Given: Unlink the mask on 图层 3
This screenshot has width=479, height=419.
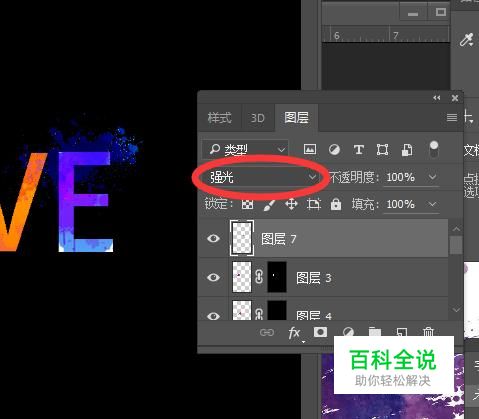Looking at the screenshot, I should 259,277.
